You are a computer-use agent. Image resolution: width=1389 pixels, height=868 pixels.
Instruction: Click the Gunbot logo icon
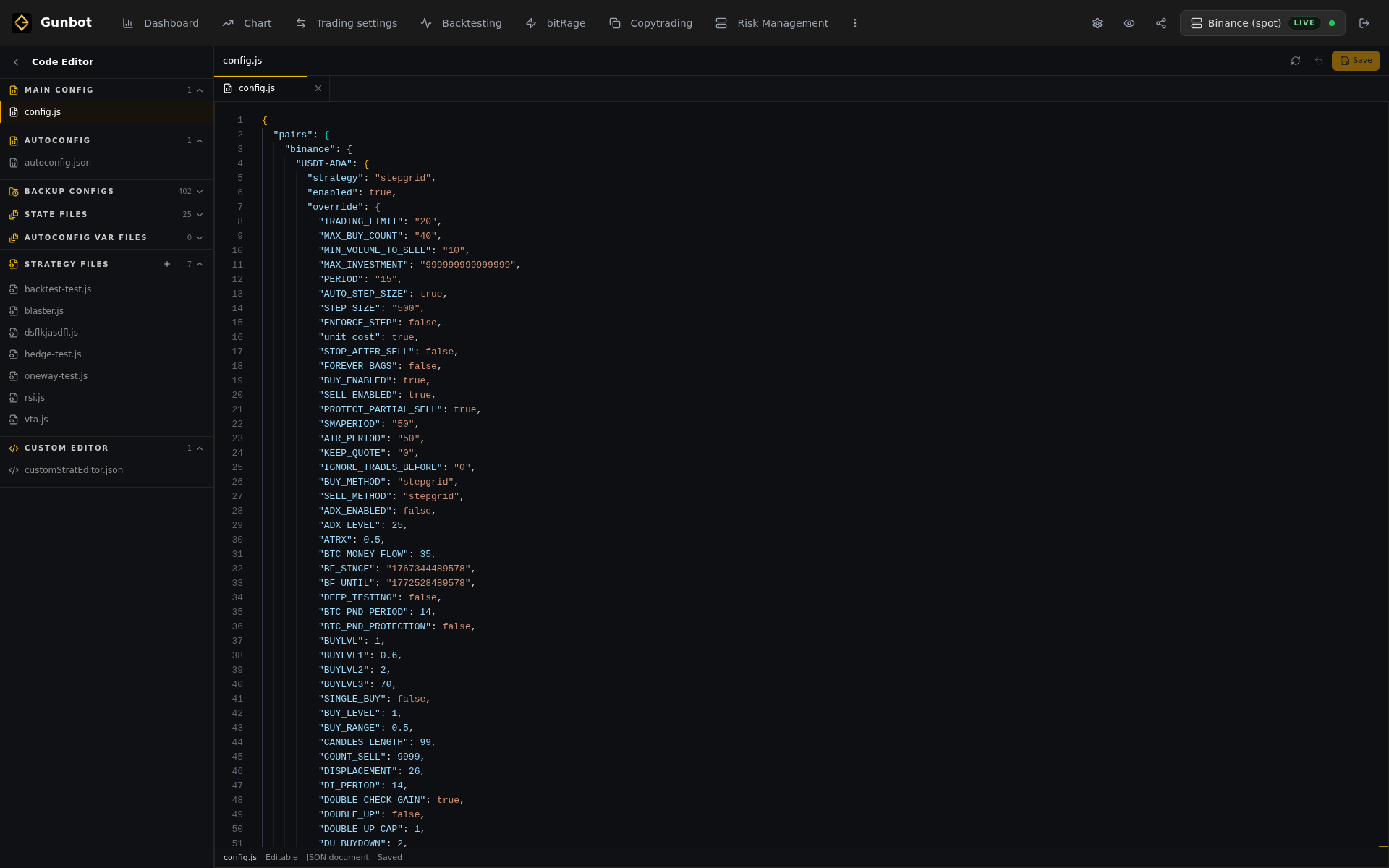[x=22, y=23]
